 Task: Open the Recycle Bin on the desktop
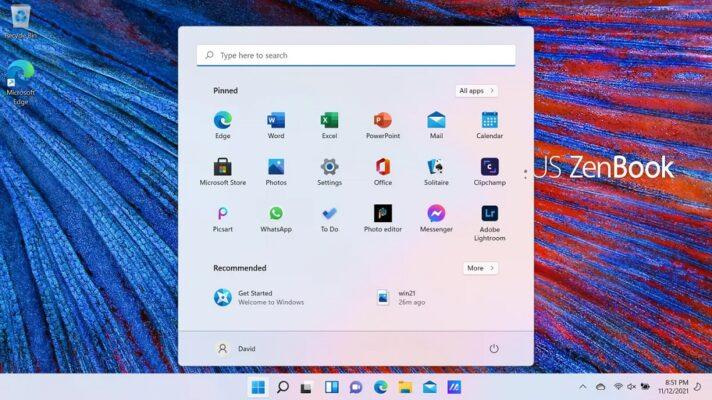pyautogui.click(x=20, y=18)
